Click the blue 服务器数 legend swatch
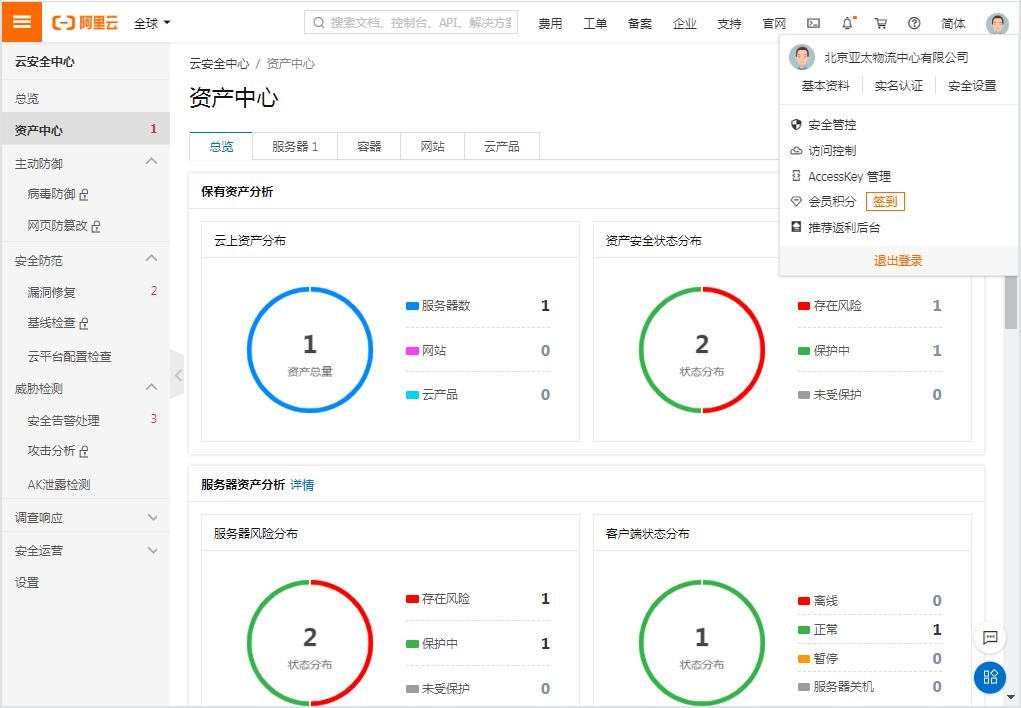The height and width of the screenshot is (708, 1021). coord(412,305)
